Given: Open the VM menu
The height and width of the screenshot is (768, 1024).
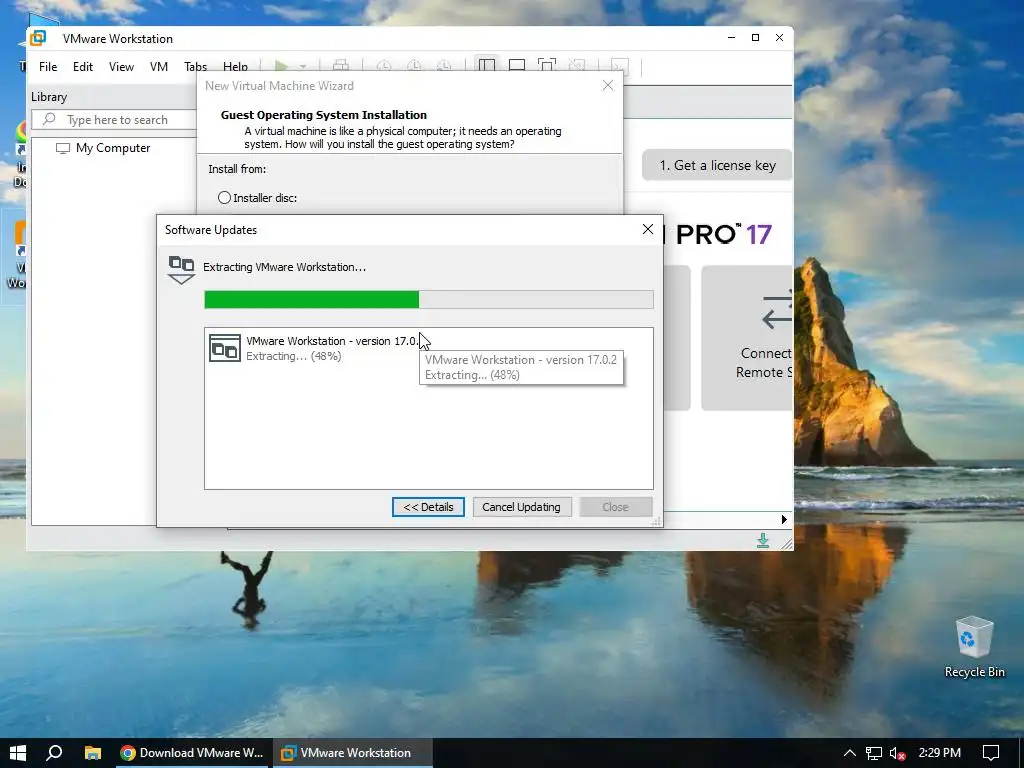Looking at the screenshot, I should click(159, 67).
